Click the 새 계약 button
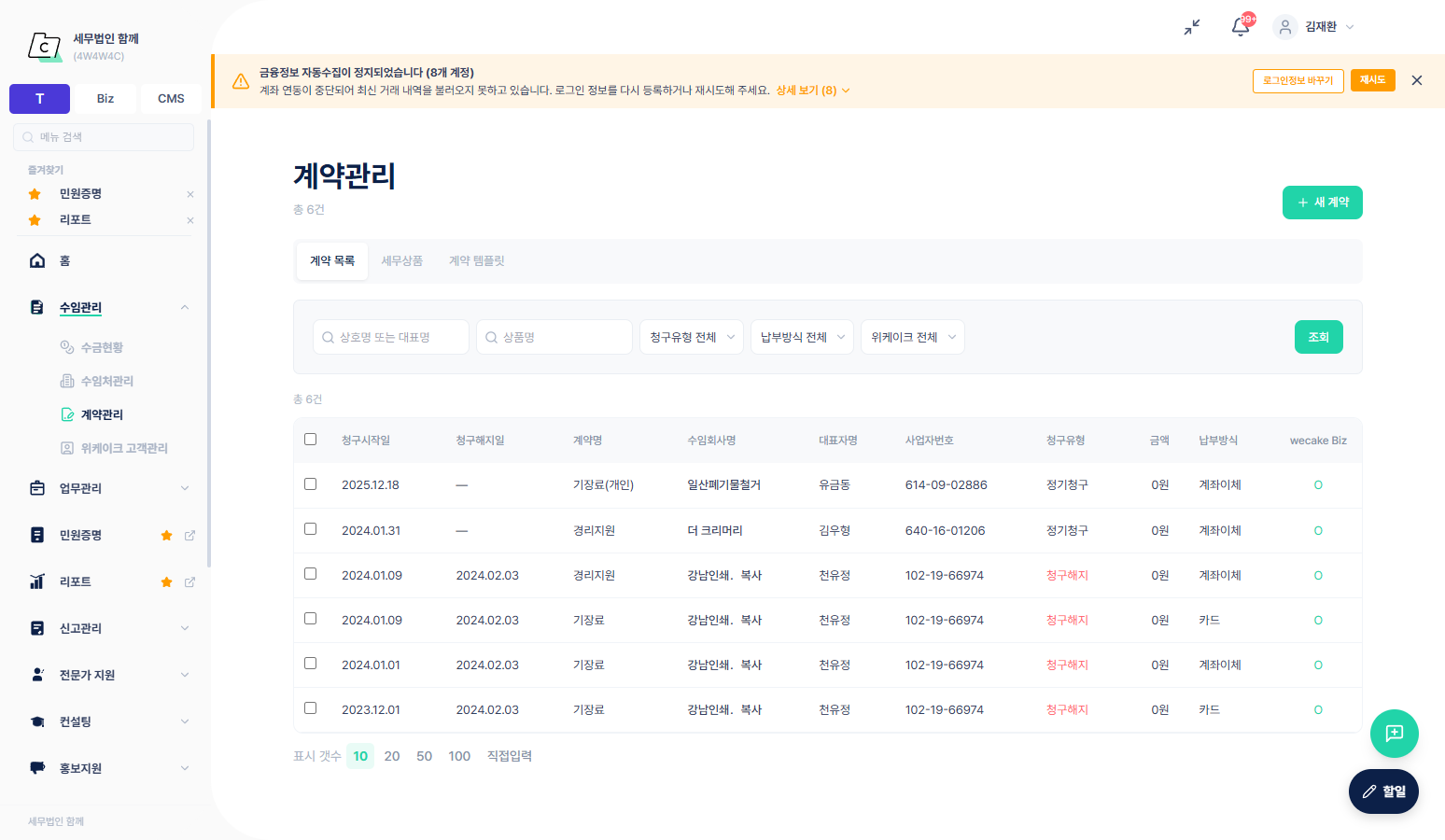 click(1323, 203)
